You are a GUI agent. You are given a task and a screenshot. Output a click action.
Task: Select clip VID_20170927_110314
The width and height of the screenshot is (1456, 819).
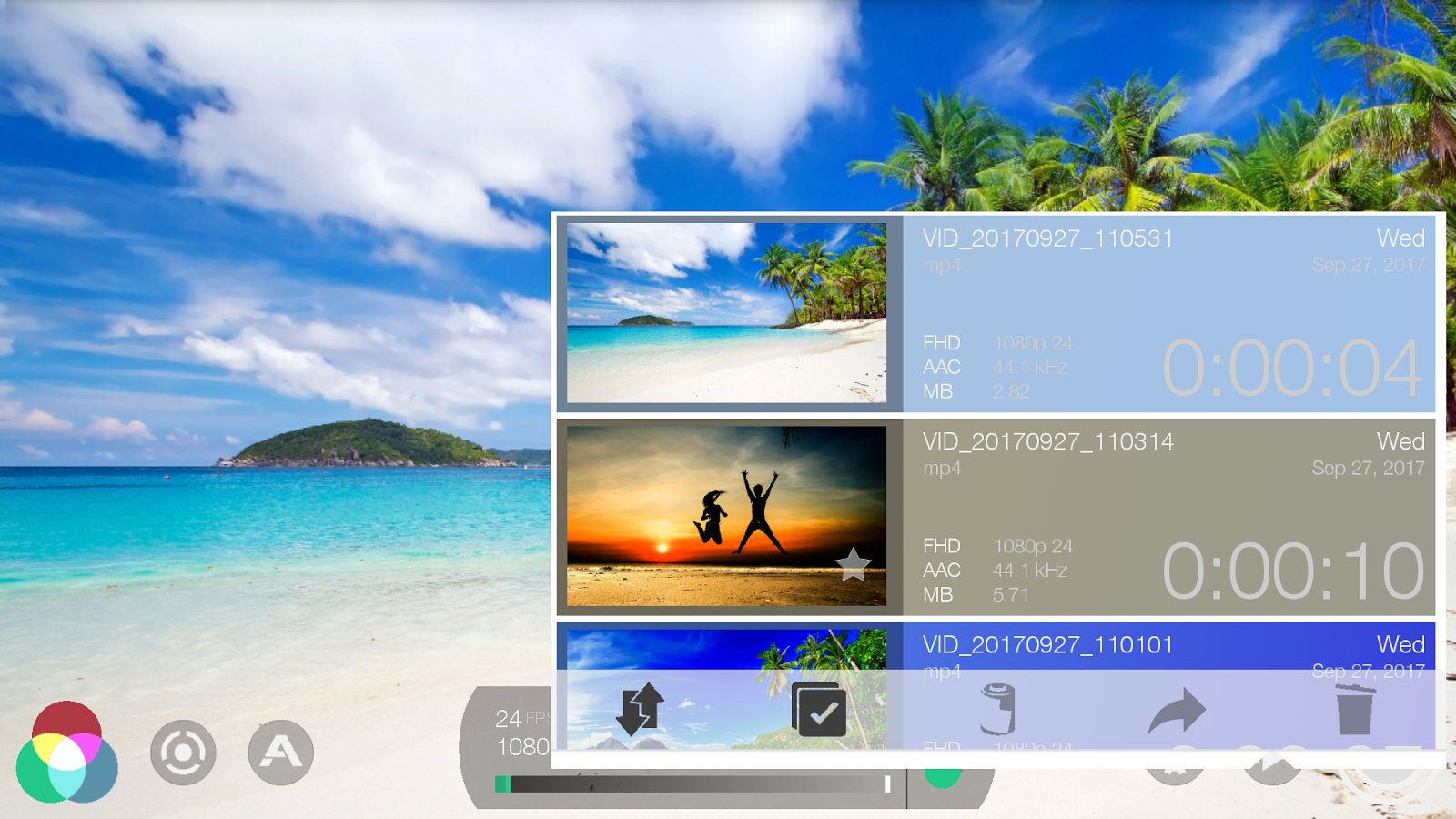(x=996, y=517)
